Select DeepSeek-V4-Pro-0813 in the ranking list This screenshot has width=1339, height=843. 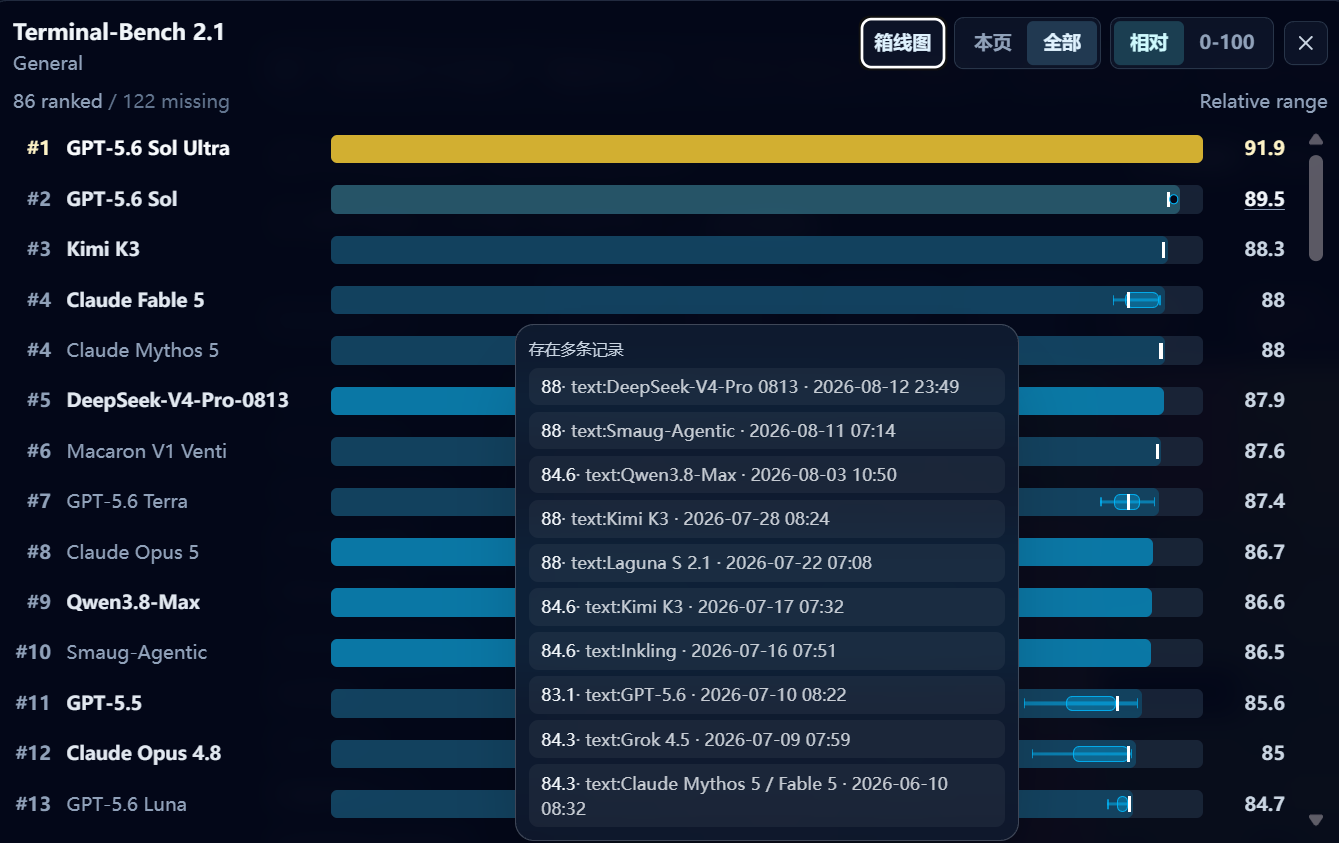coord(178,400)
